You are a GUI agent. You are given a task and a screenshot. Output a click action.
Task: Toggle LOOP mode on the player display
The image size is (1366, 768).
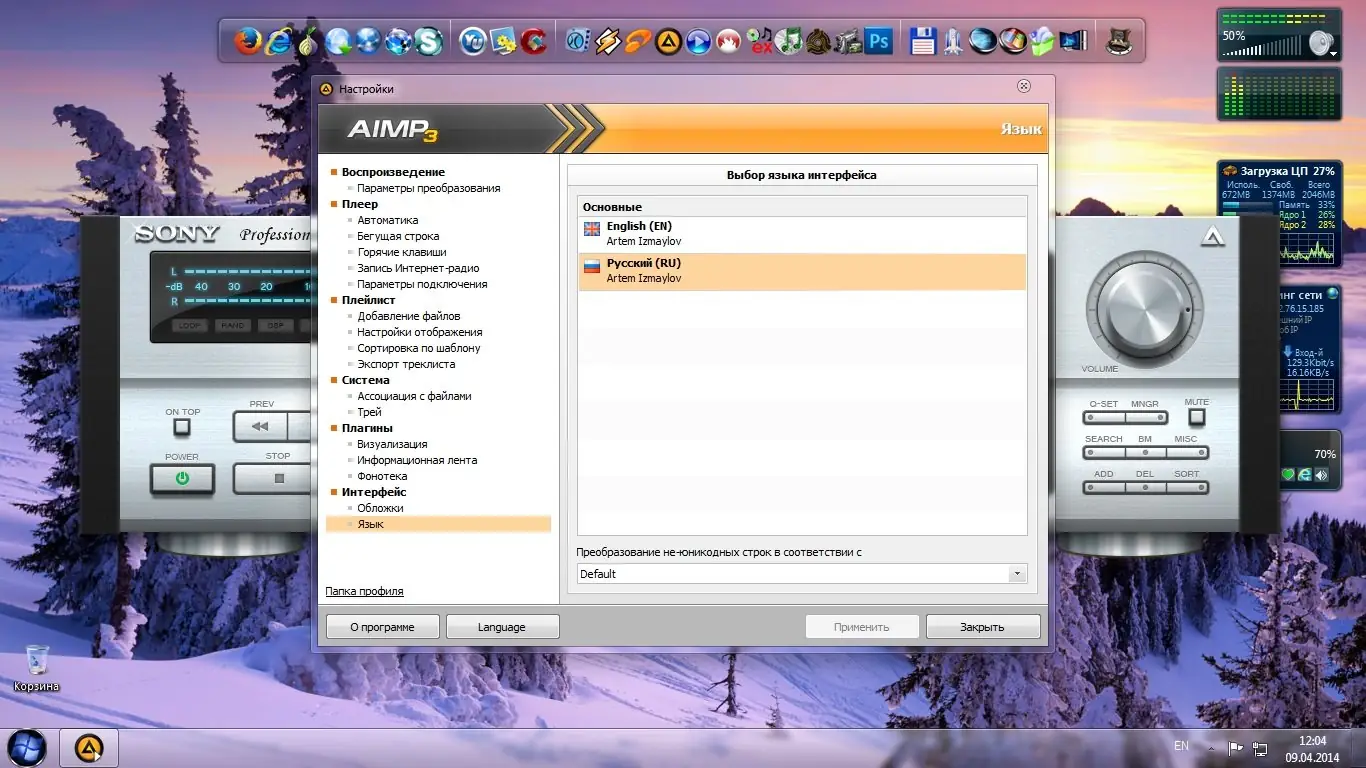(188, 325)
